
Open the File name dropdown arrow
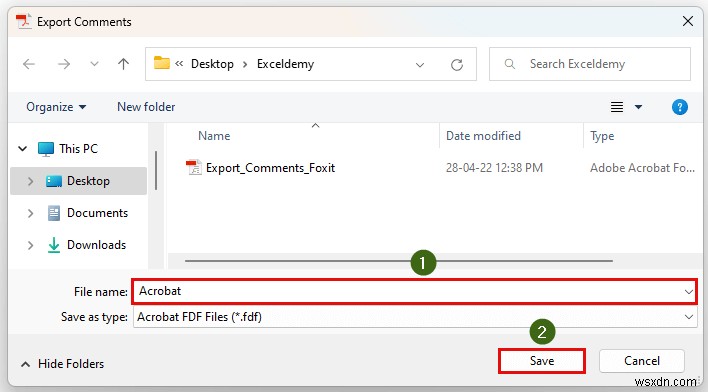(x=689, y=292)
